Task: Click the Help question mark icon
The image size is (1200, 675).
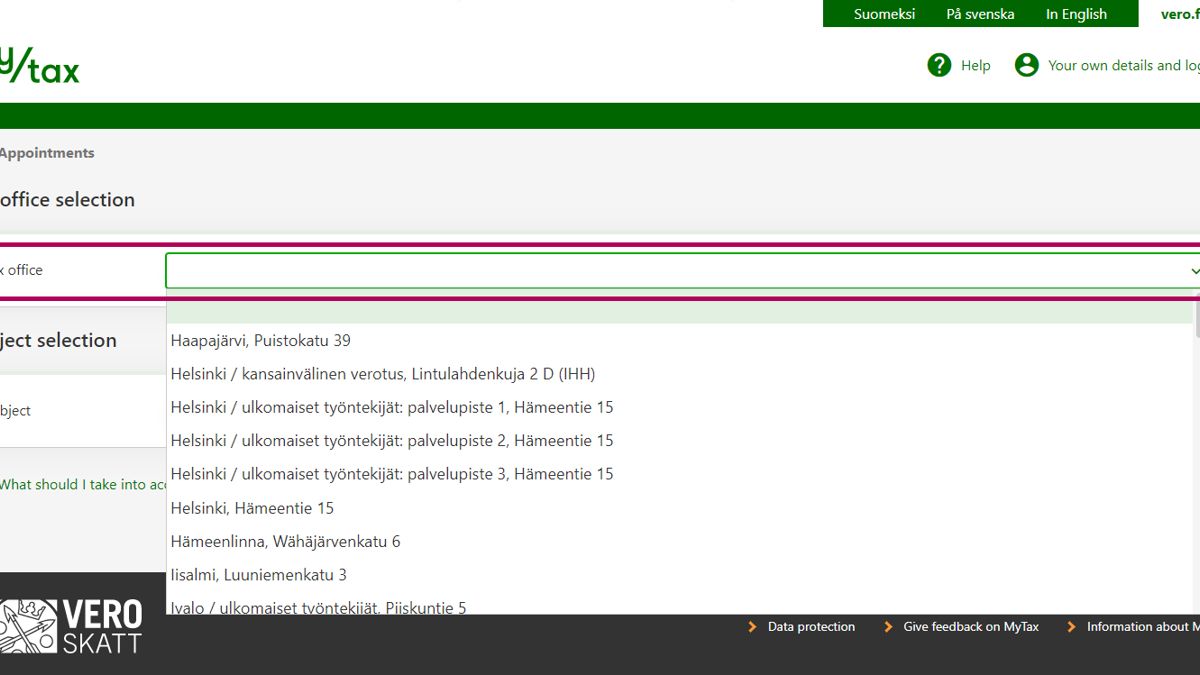Action: point(939,65)
